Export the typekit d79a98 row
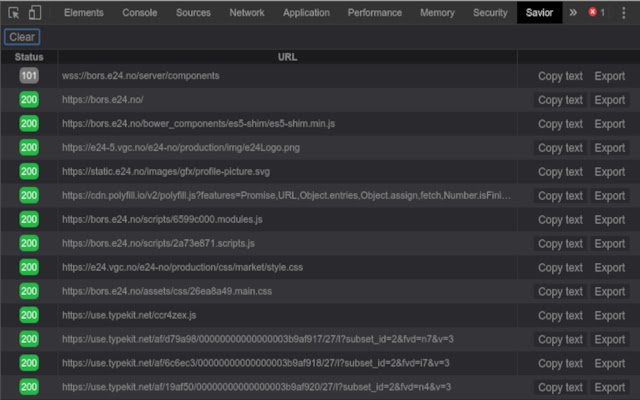This screenshot has width=640, height=400. tap(609, 340)
